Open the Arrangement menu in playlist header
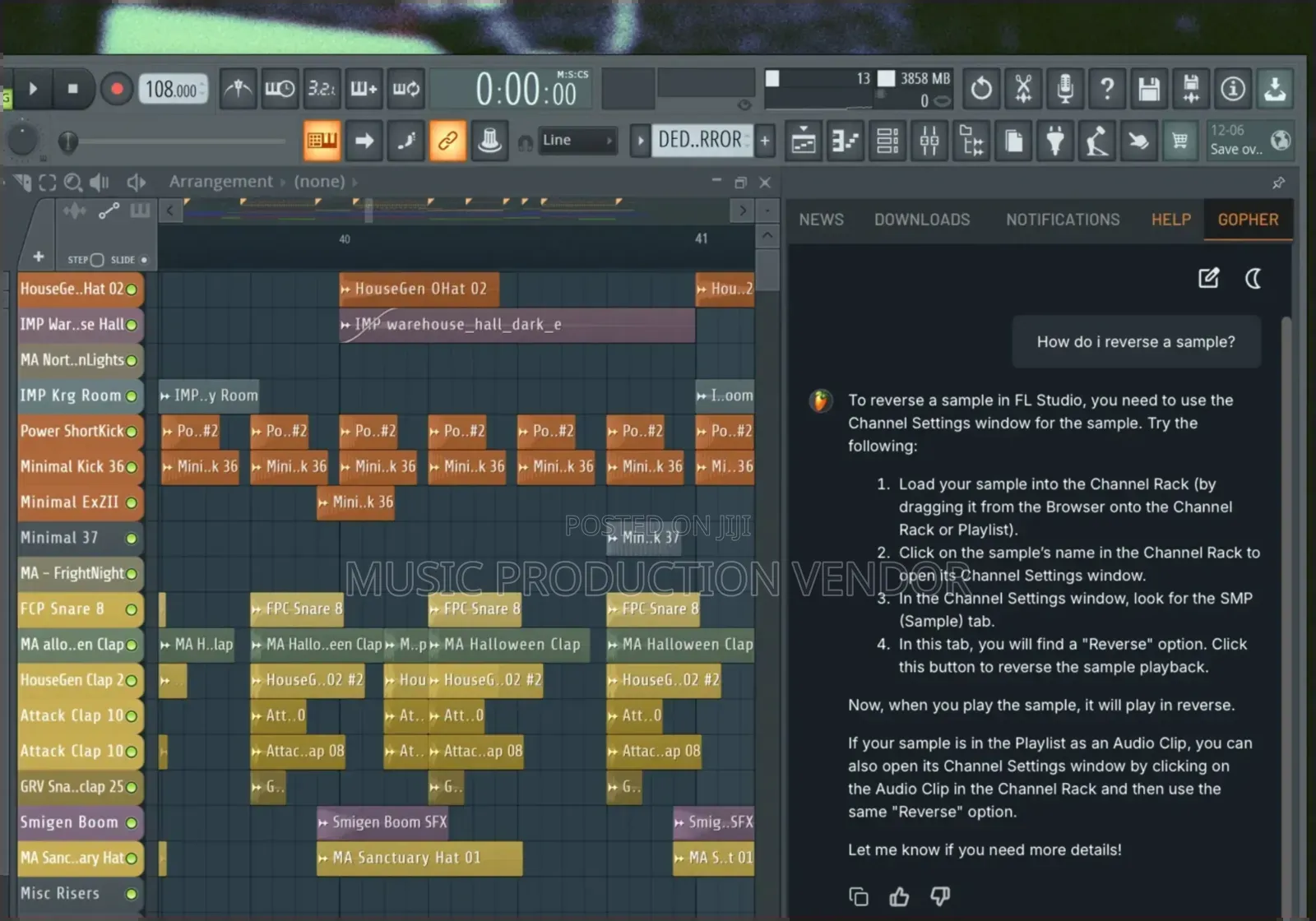This screenshot has height=921, width=1316. (220, 182)
